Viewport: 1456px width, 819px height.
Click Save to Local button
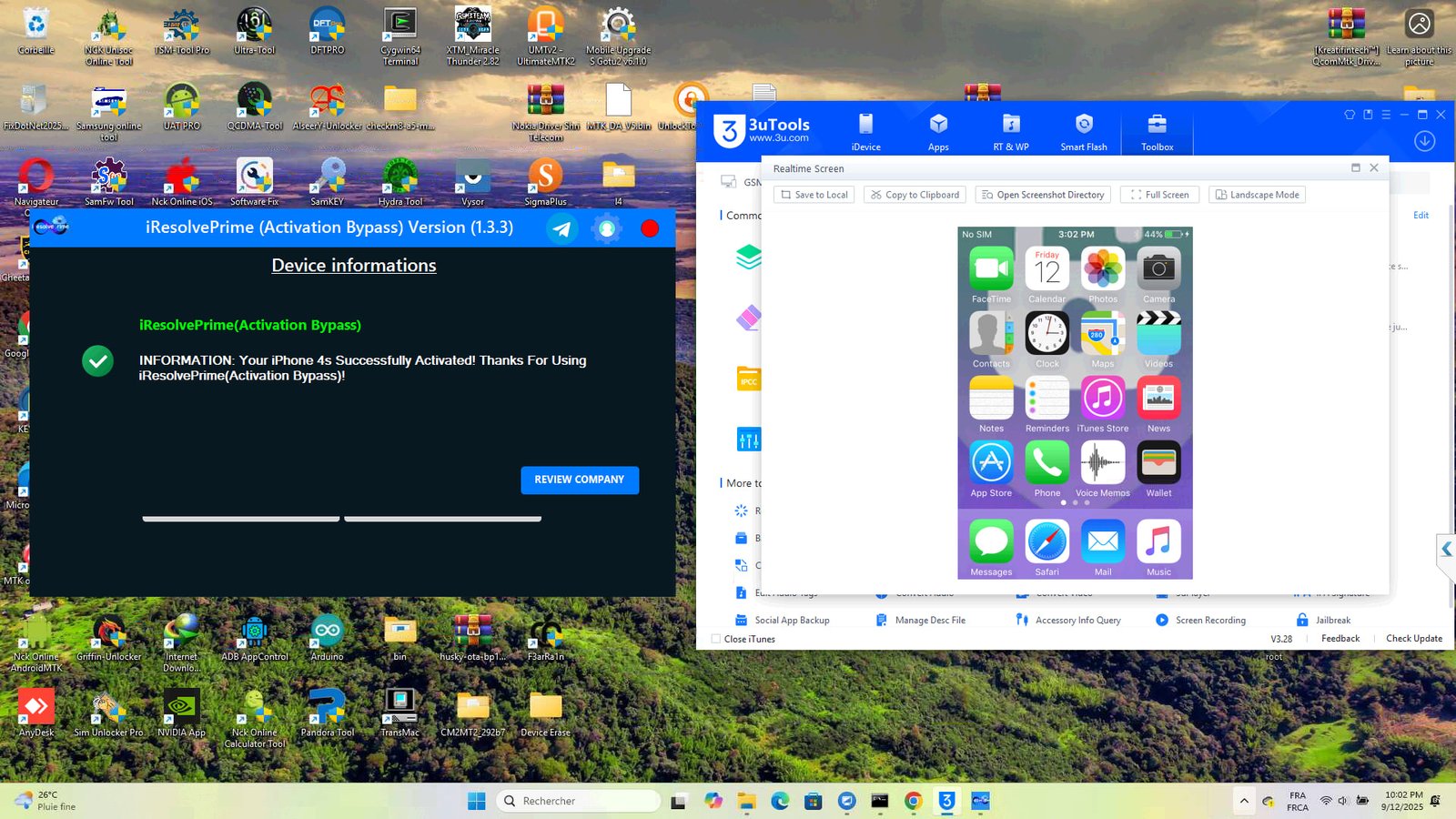[814, 195]
